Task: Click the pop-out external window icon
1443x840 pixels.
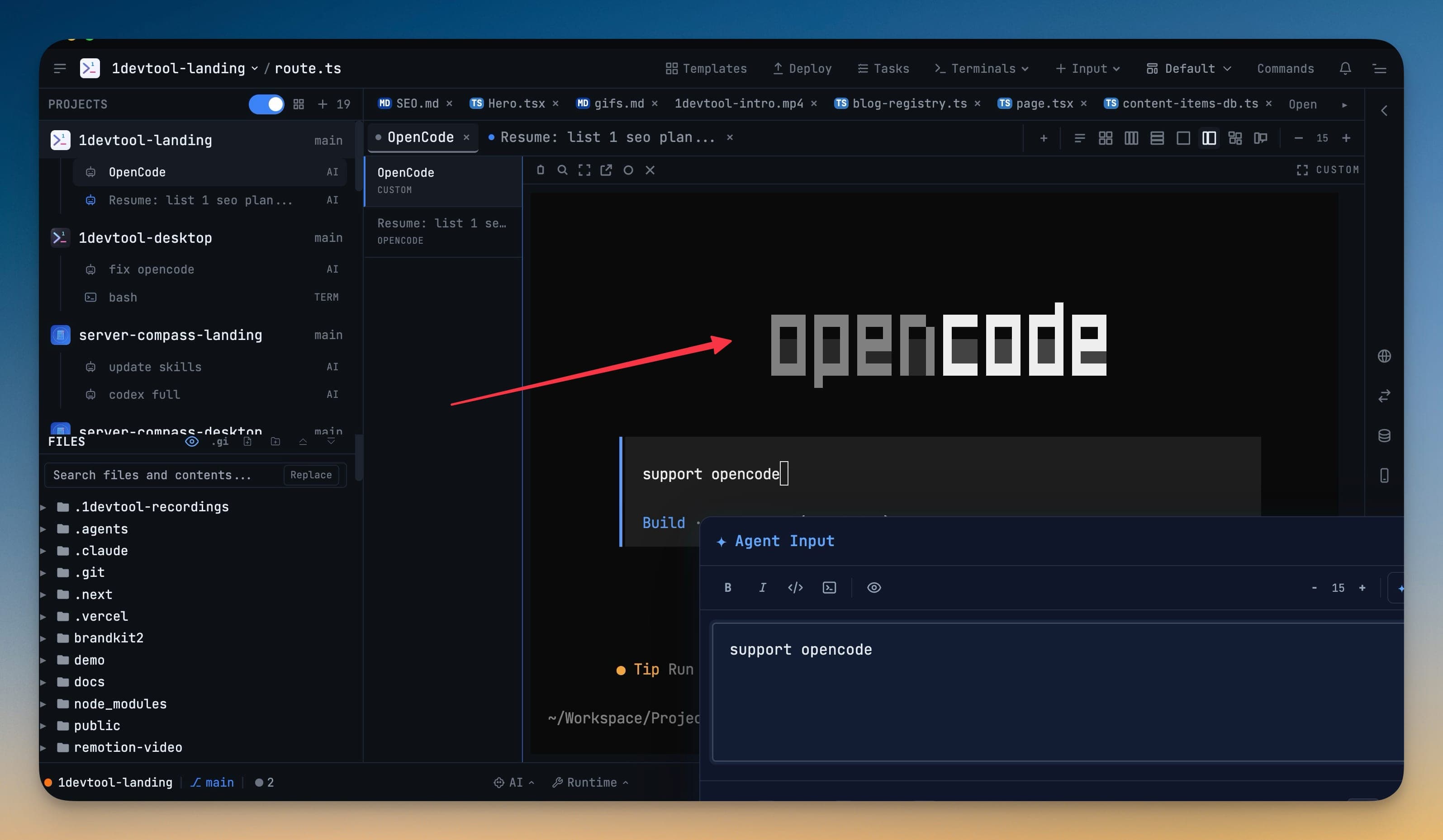Action: click(x=606, y=170)
